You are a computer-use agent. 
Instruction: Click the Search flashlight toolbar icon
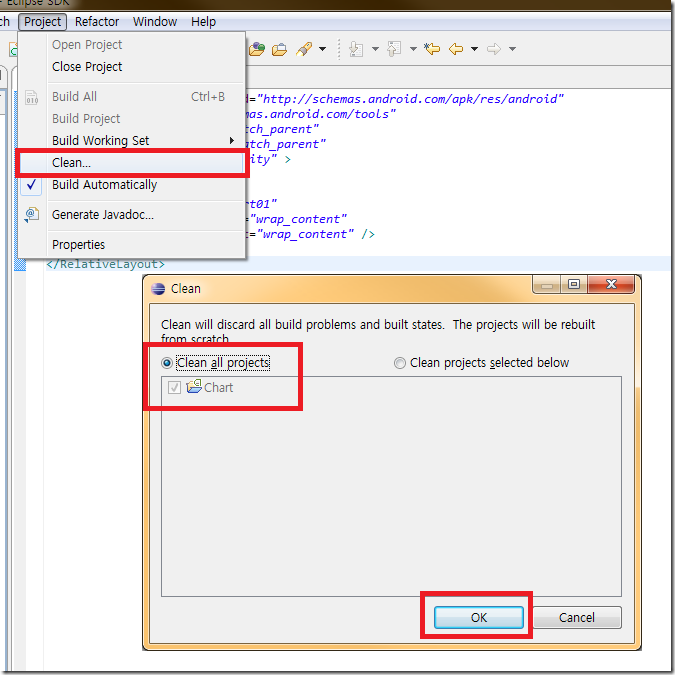pos(304,49)
